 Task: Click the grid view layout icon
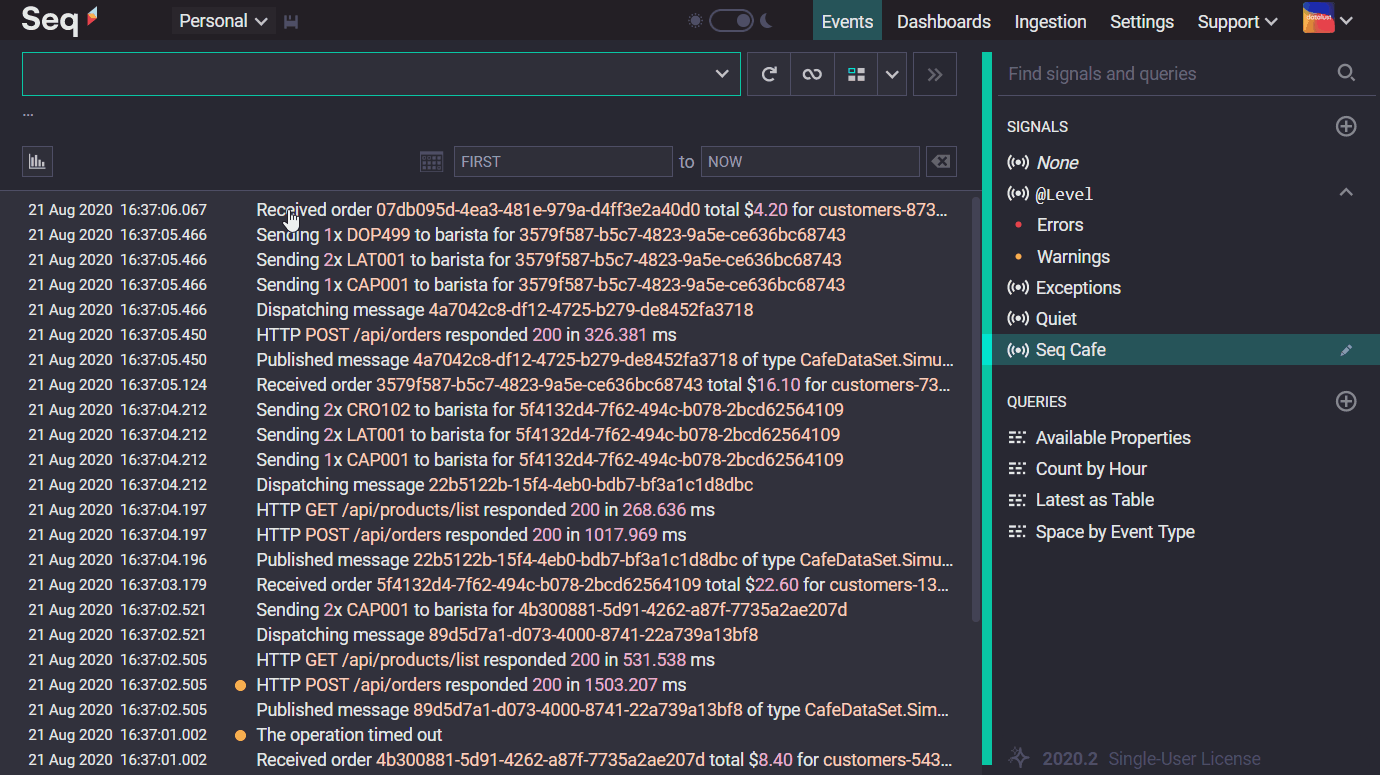856,74
